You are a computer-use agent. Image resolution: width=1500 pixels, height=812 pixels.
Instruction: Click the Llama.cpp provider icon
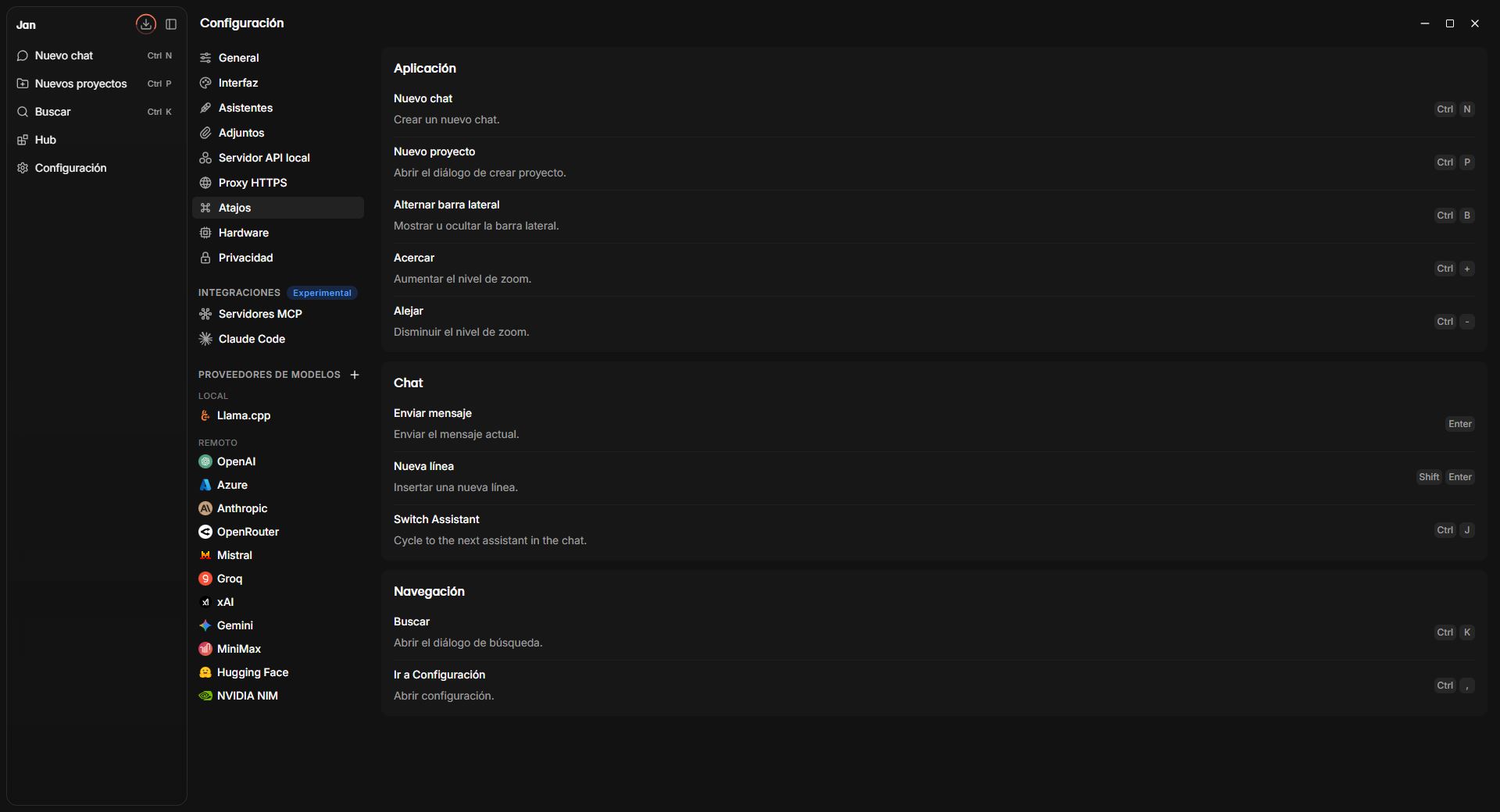pyautogui.click(x=205, y=415)
